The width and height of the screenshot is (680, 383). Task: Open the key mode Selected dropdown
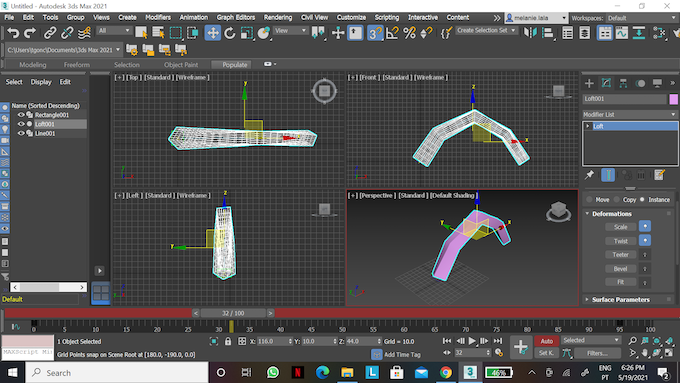pos(591,340)
